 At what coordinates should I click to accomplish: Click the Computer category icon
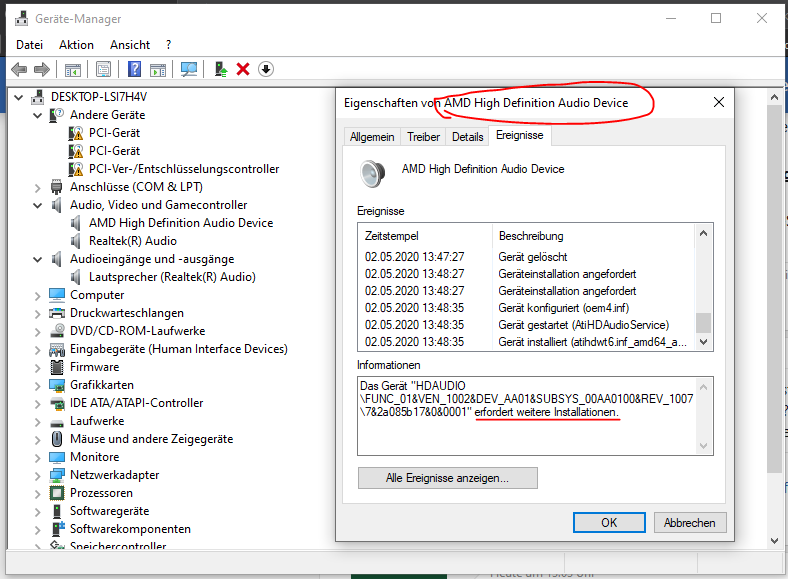pyautogui.click(x=57, y=295)
